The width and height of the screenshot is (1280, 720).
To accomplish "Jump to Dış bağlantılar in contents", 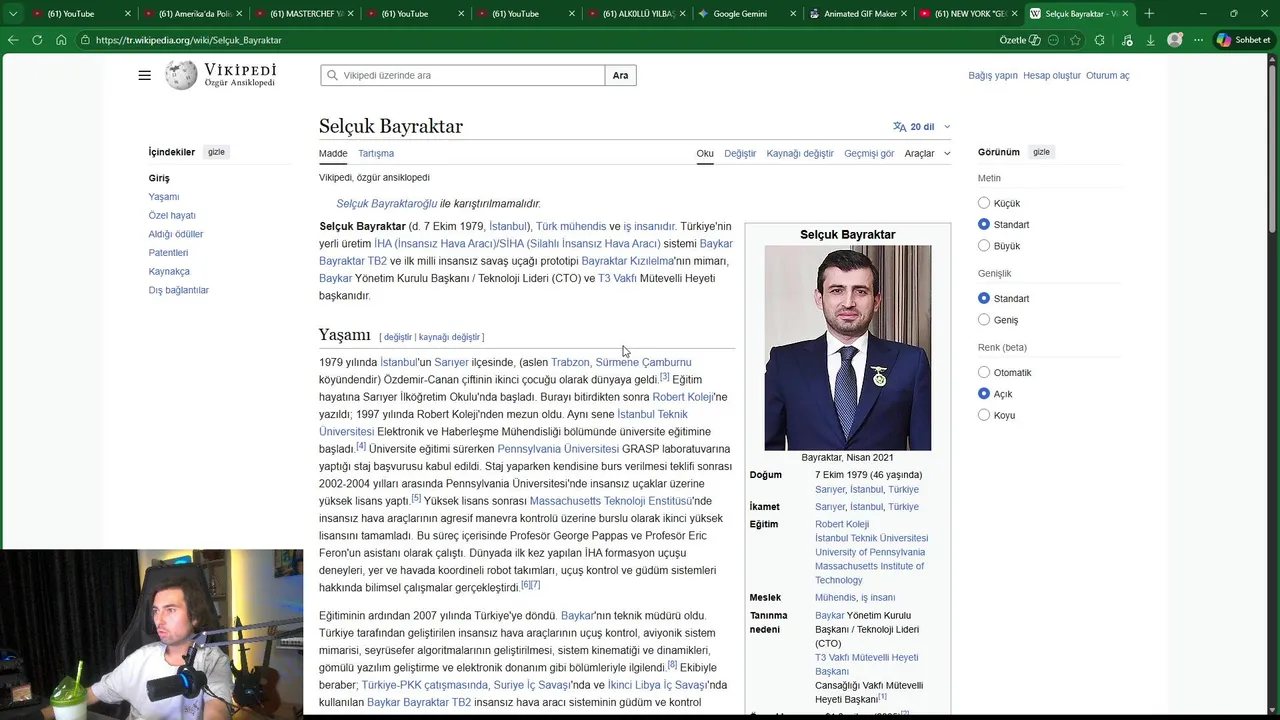I will tap(179, 290).
